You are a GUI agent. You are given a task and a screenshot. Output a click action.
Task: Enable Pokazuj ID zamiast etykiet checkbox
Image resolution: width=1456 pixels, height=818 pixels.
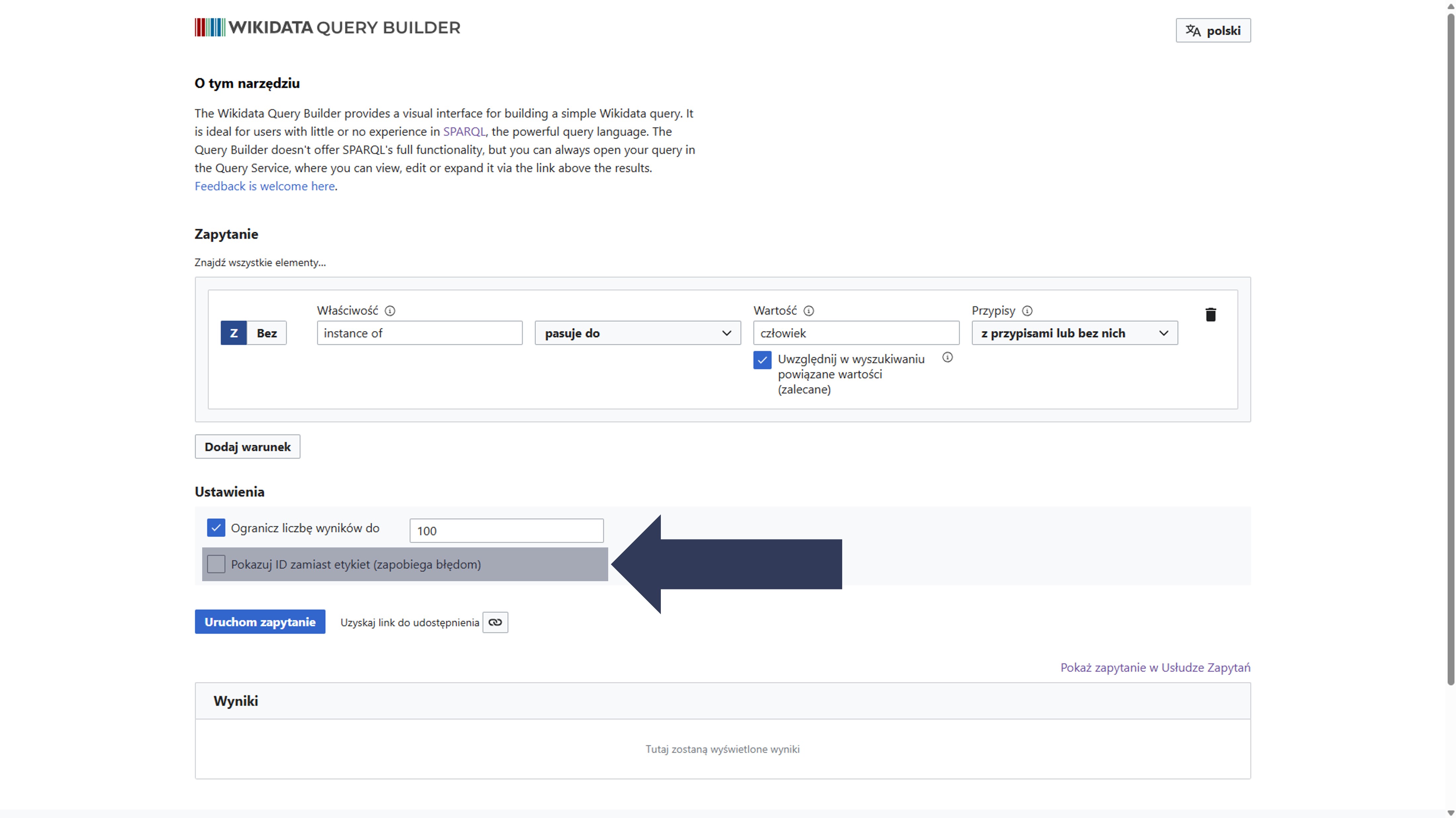tap(216, 564)
